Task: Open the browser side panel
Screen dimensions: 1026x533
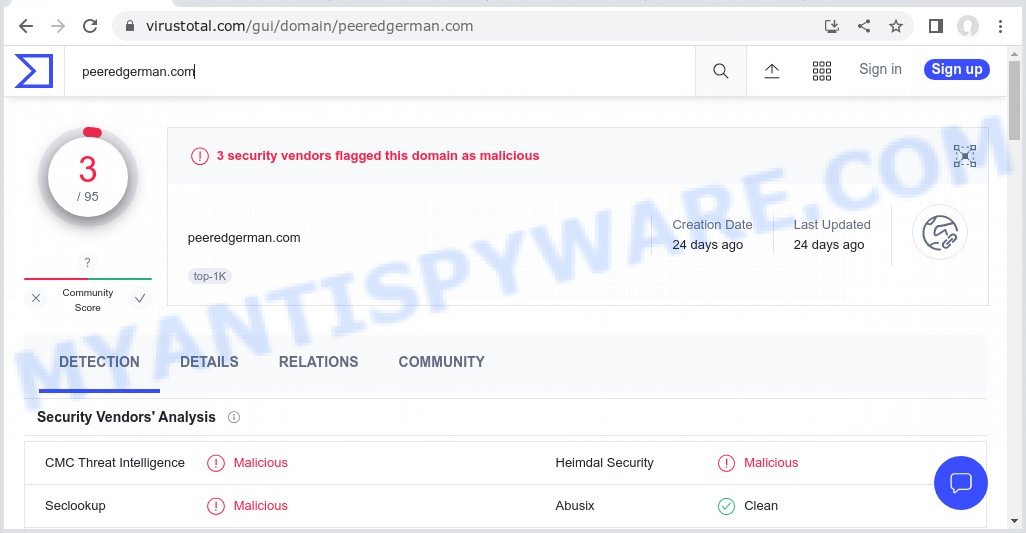Action: tap(936, 26)
